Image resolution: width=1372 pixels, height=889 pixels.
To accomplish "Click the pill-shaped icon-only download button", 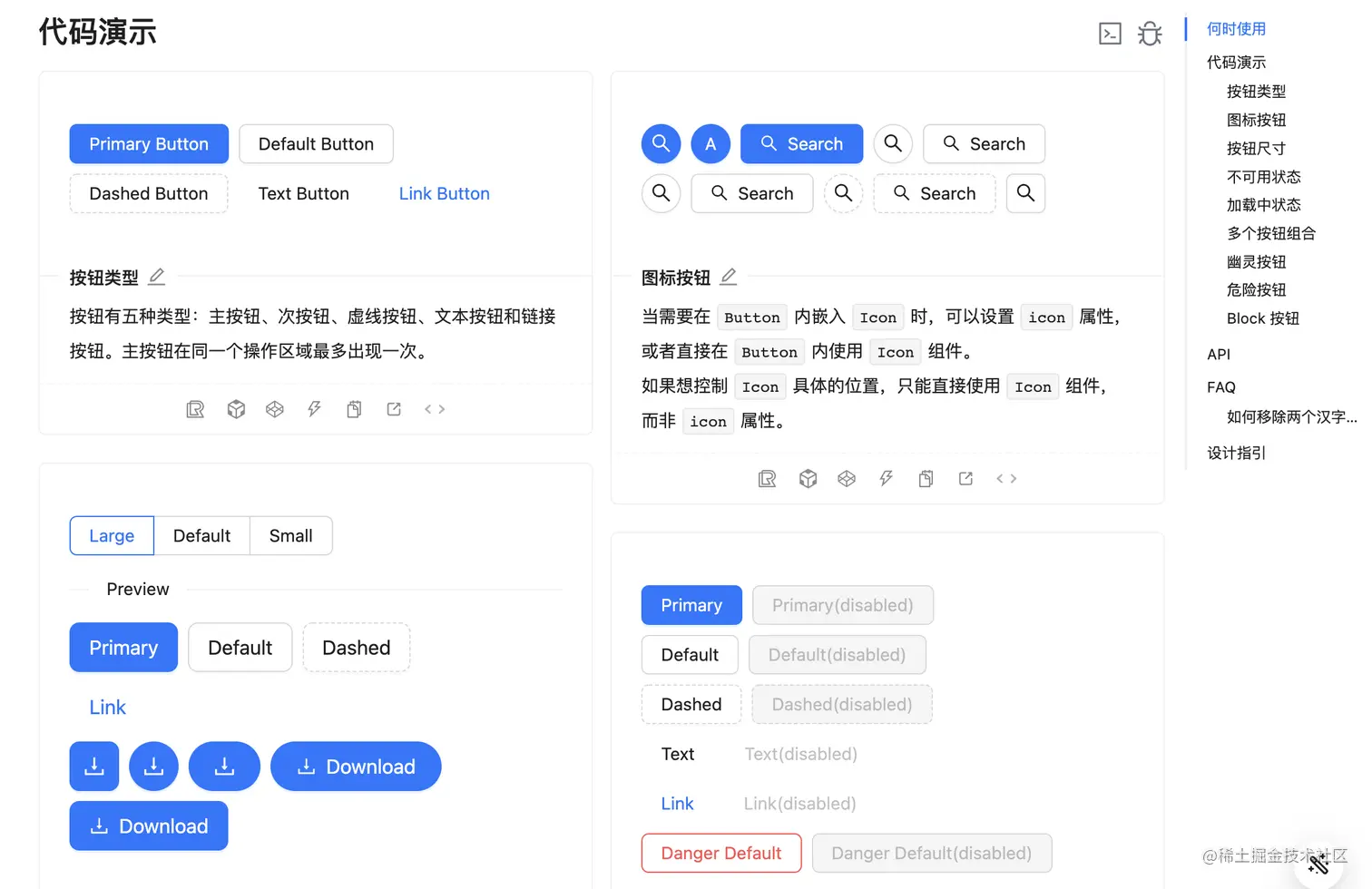I will pos(224,767).
